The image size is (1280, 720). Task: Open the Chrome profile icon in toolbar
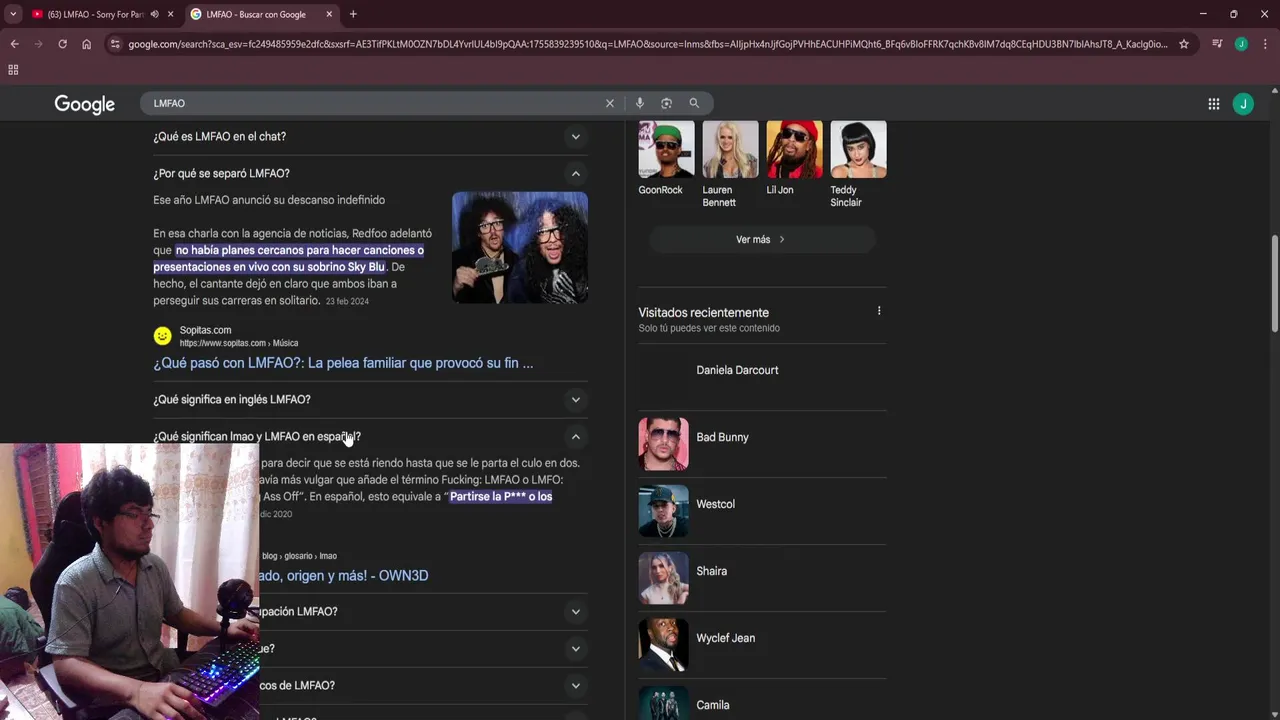pyautogui.click(x=1241, y=44)
